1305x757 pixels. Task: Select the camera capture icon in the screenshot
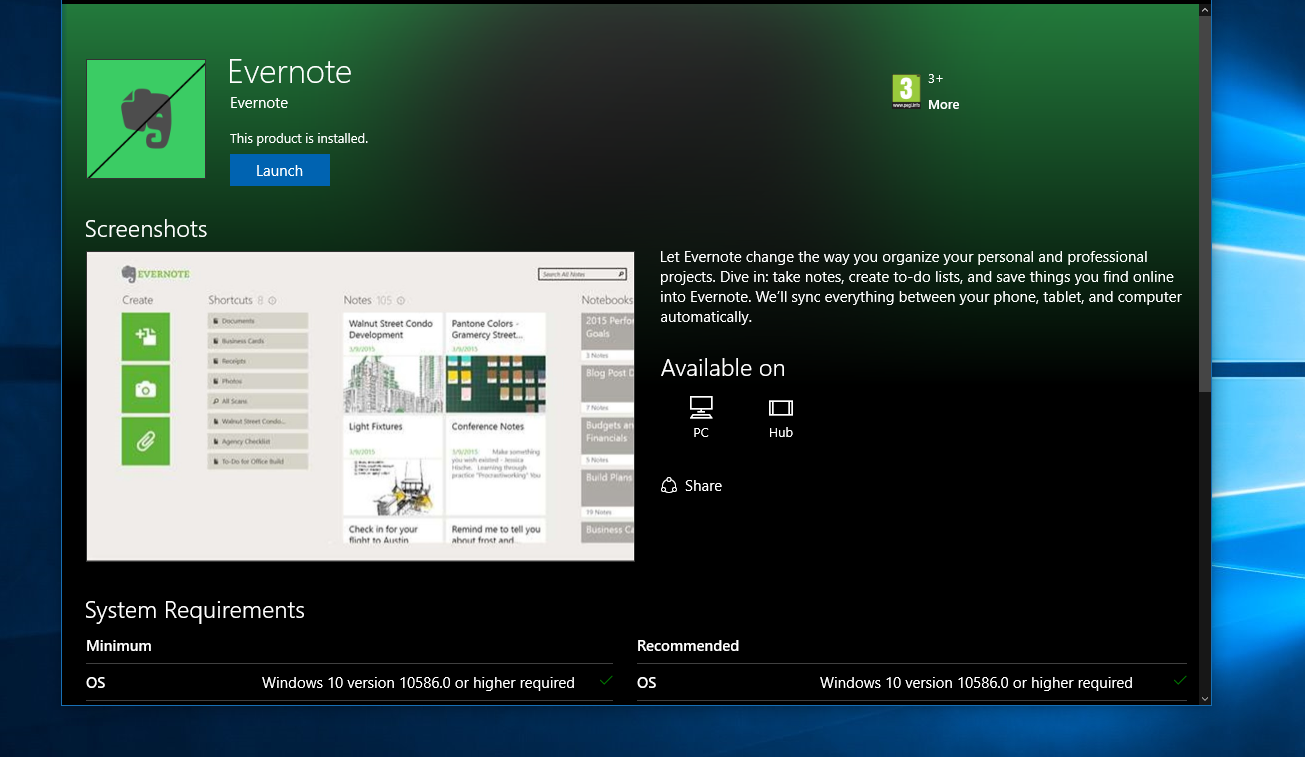pos(145,389)
